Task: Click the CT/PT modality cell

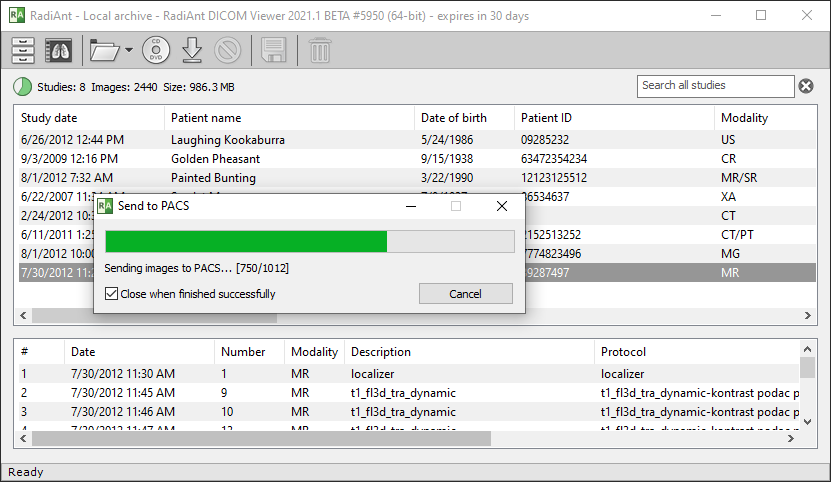Action: (x=737, y=235)
